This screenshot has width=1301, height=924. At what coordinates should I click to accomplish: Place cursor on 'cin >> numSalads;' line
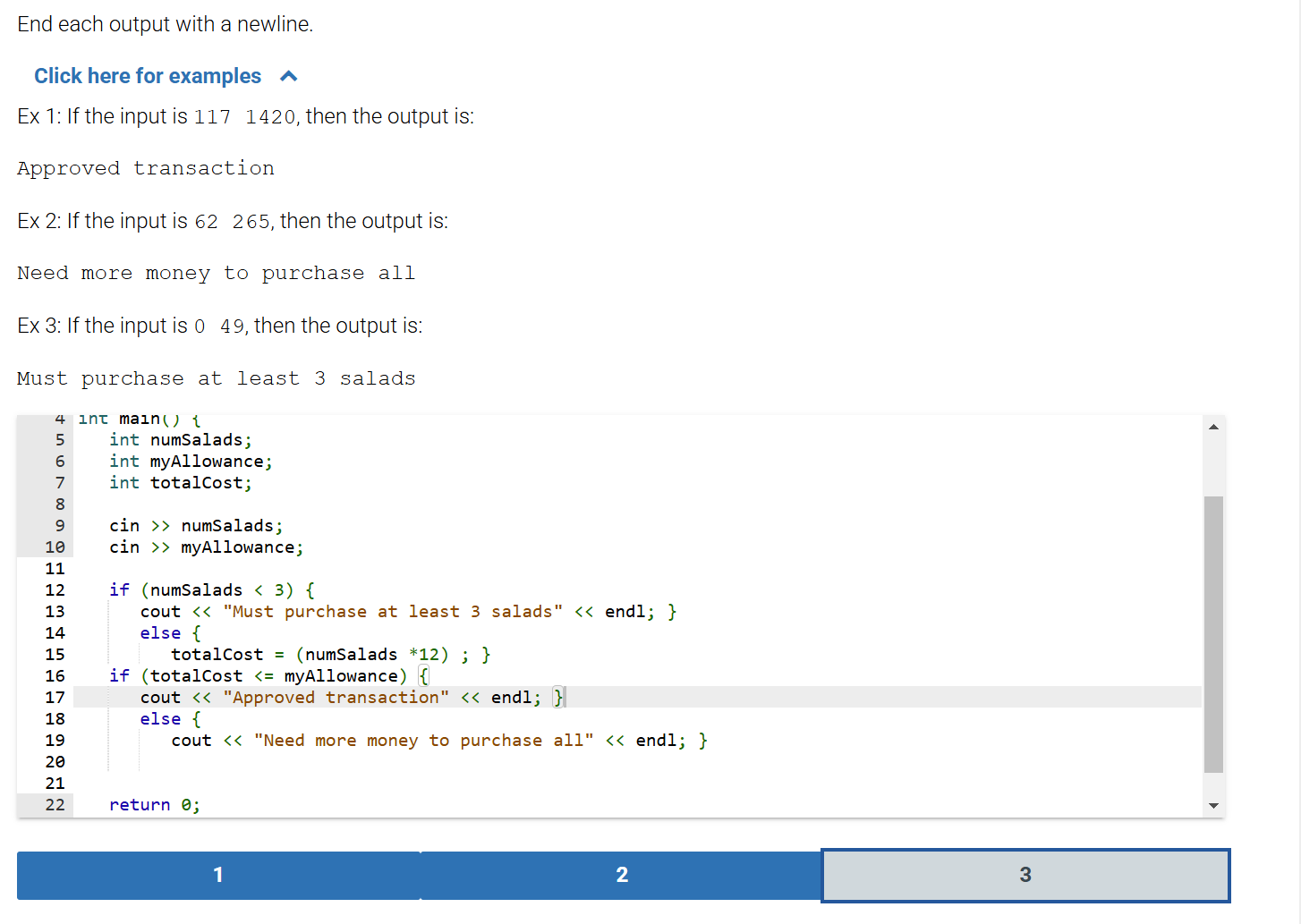click(197, 525)
